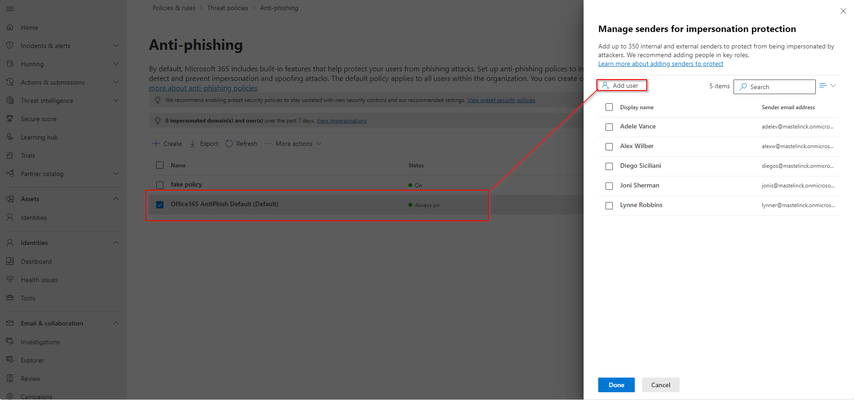The height and width of the screenshot is (400, 854).
Task: Collapse the Identities section chevron
Action: click(116, 243)
